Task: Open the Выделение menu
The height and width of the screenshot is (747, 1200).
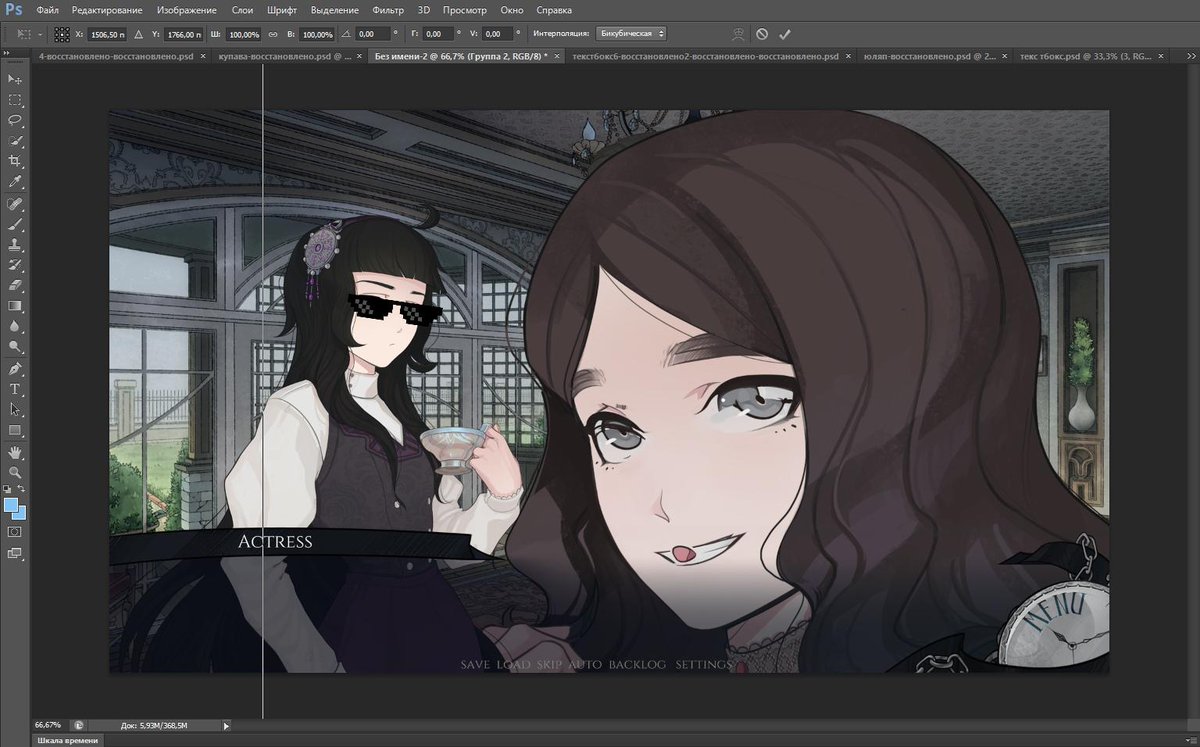Action: tap(335, 10)
